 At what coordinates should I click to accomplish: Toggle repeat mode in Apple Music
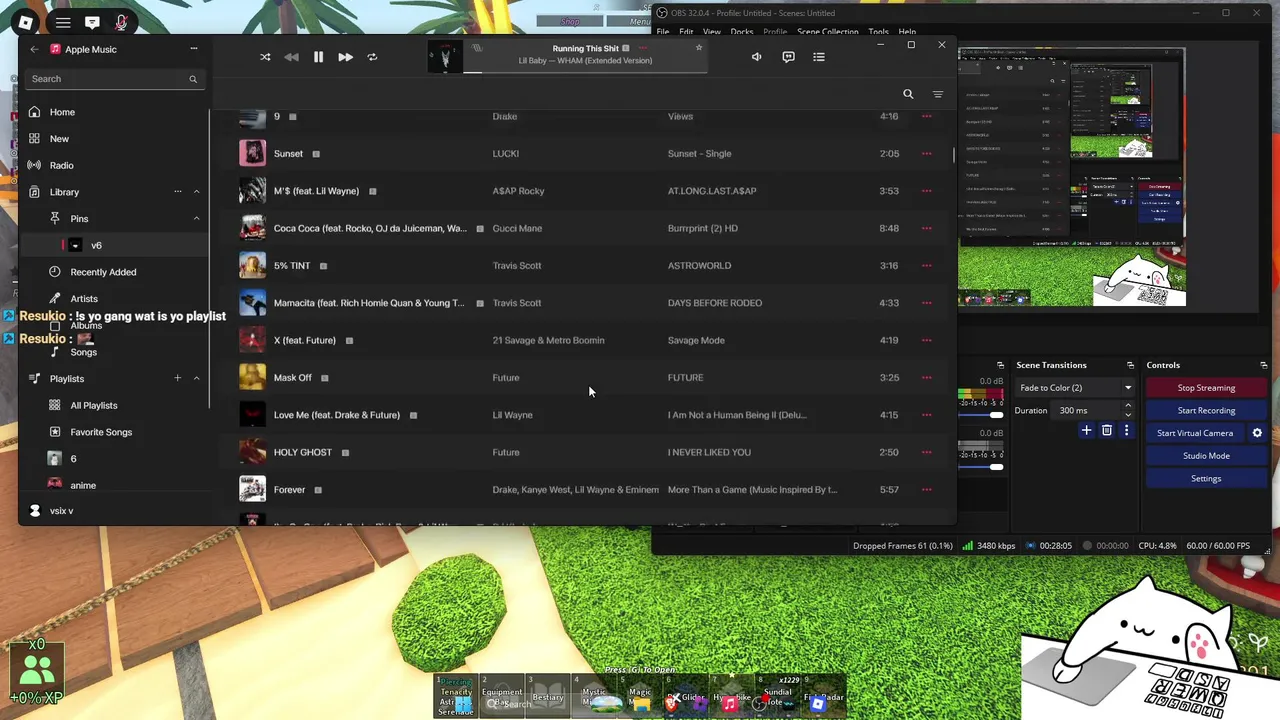point(372,57)
